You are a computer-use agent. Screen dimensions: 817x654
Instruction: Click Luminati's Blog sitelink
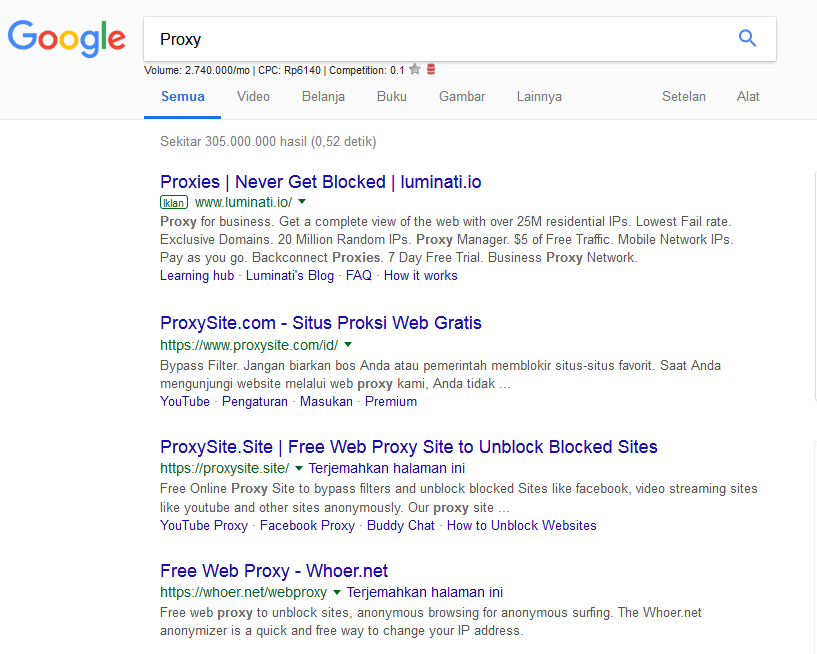tap(290, 276)
